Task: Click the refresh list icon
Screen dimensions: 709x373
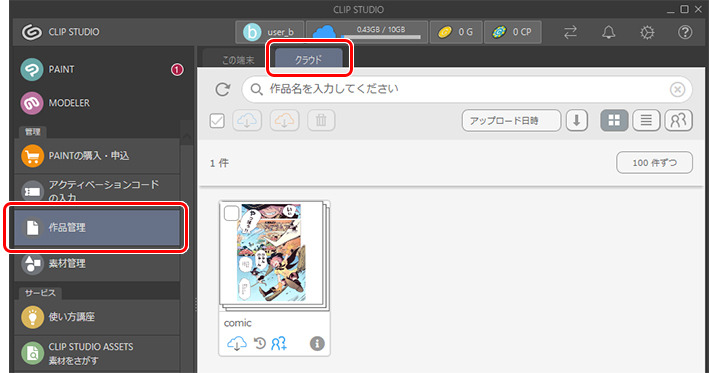Action: 222,89
